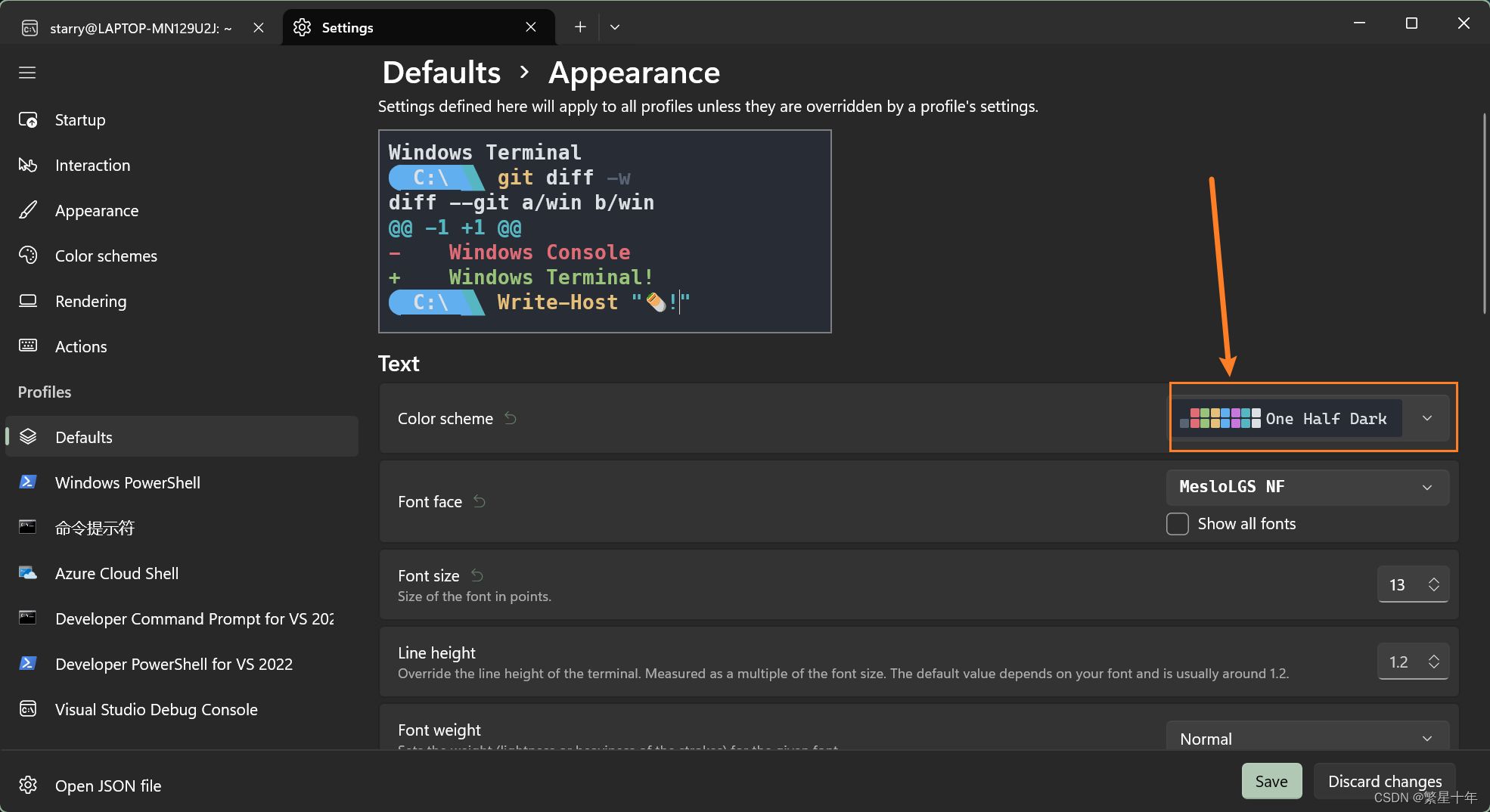Go to Rendering settings page
Screen dimensions: 1490x812
(x=182, y=301)
